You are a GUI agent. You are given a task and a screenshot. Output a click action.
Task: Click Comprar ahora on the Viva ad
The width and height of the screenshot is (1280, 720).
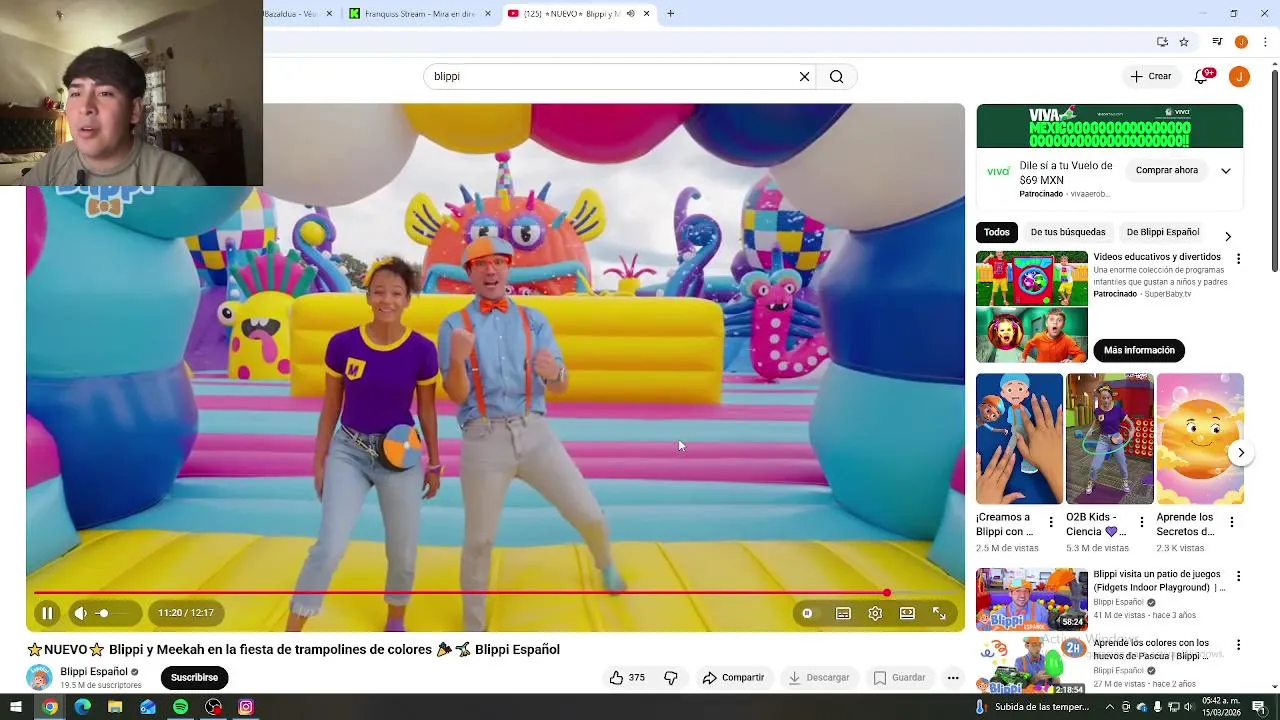tap(1167, 170)
